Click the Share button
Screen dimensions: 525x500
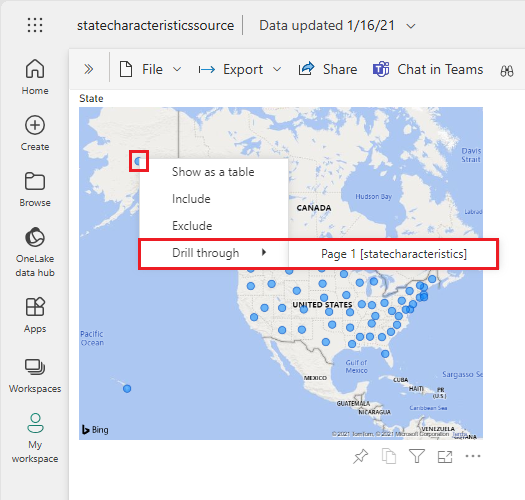coord(327,69)
